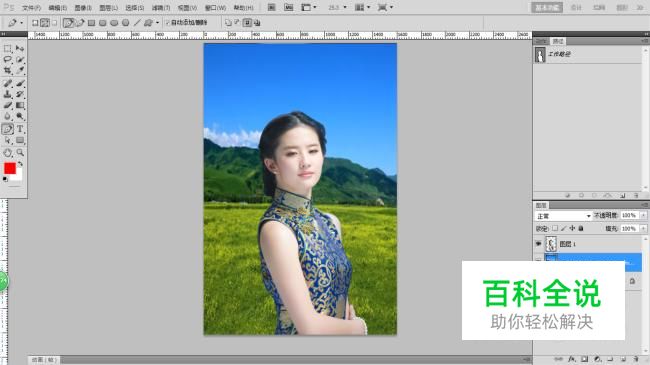Choose Ellipse tool in options bar
Viewport: 650px width, 365px height.
tap(114, 23)
